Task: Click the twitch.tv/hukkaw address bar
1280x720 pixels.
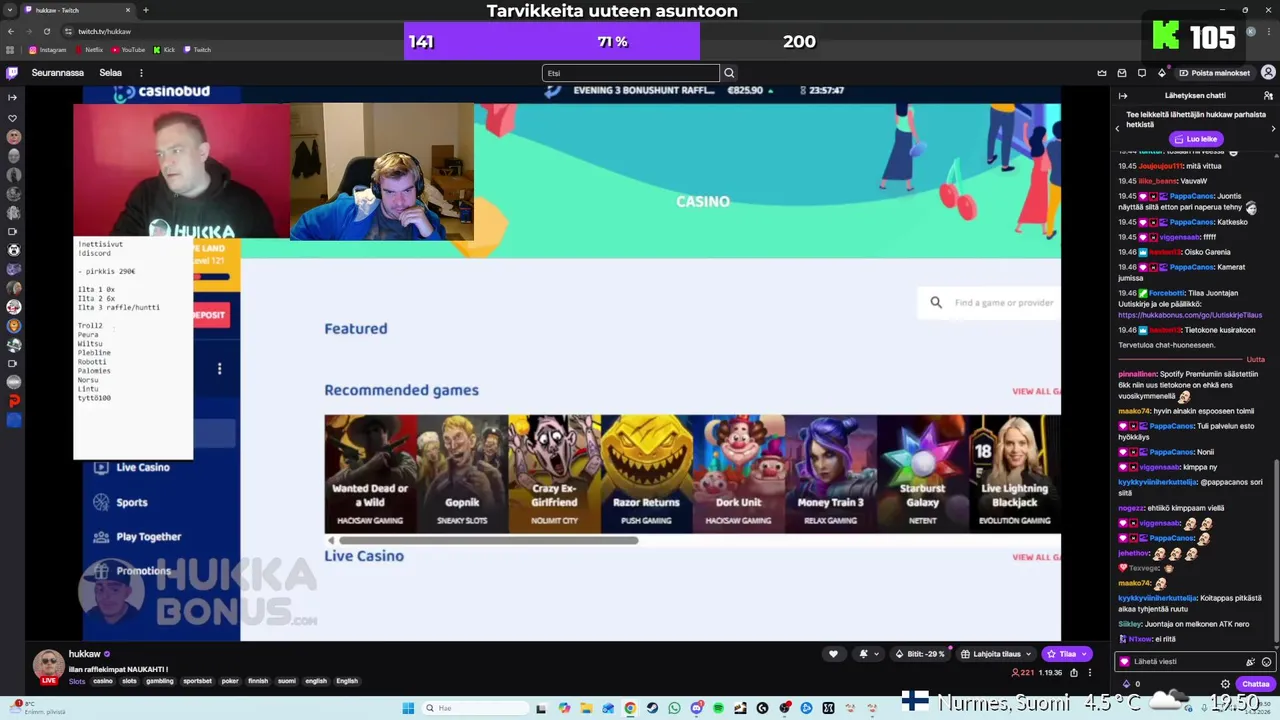Action: pos(104,31)
